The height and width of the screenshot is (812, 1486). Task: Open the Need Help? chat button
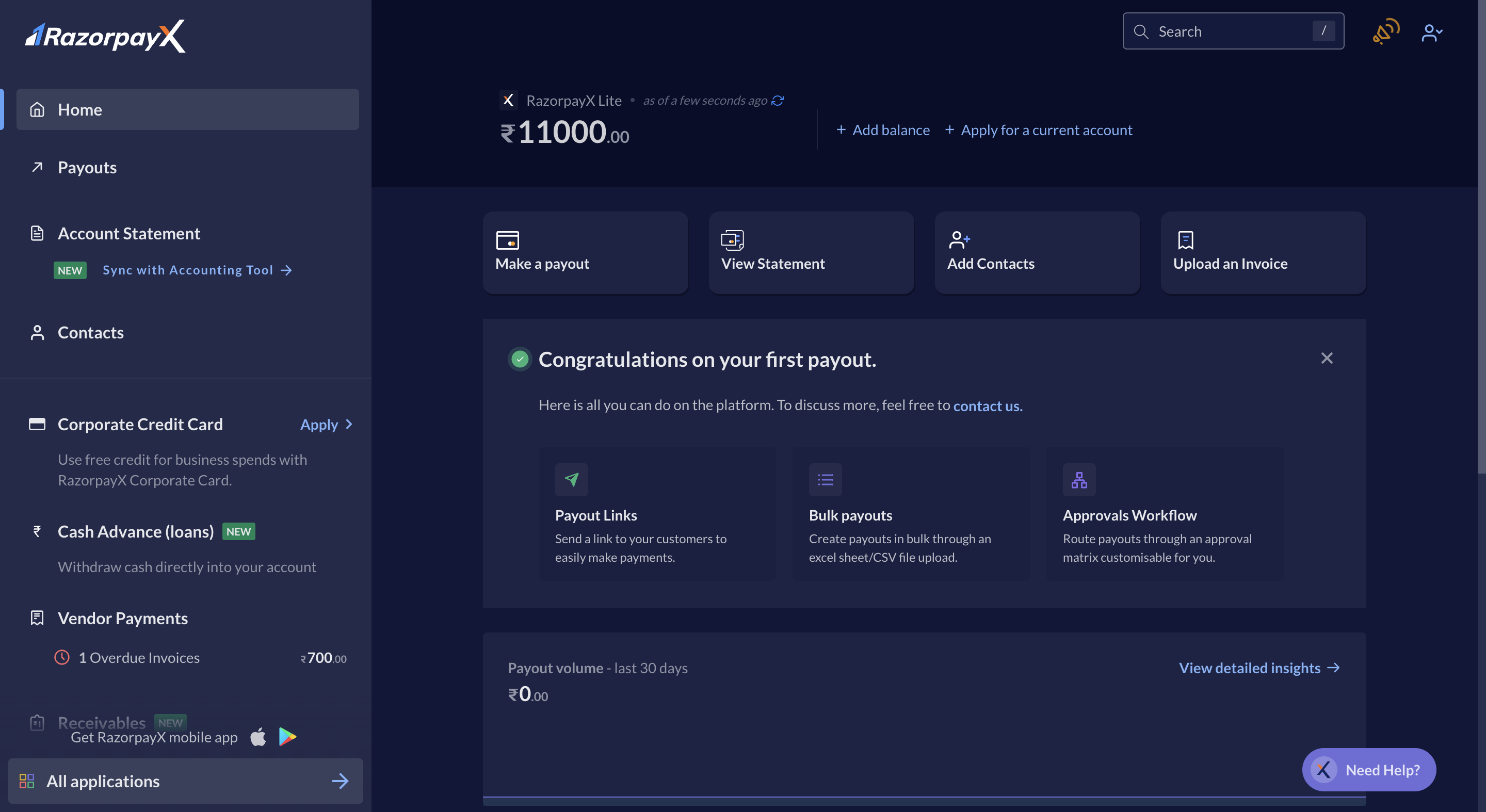[x=1368, y=769]
